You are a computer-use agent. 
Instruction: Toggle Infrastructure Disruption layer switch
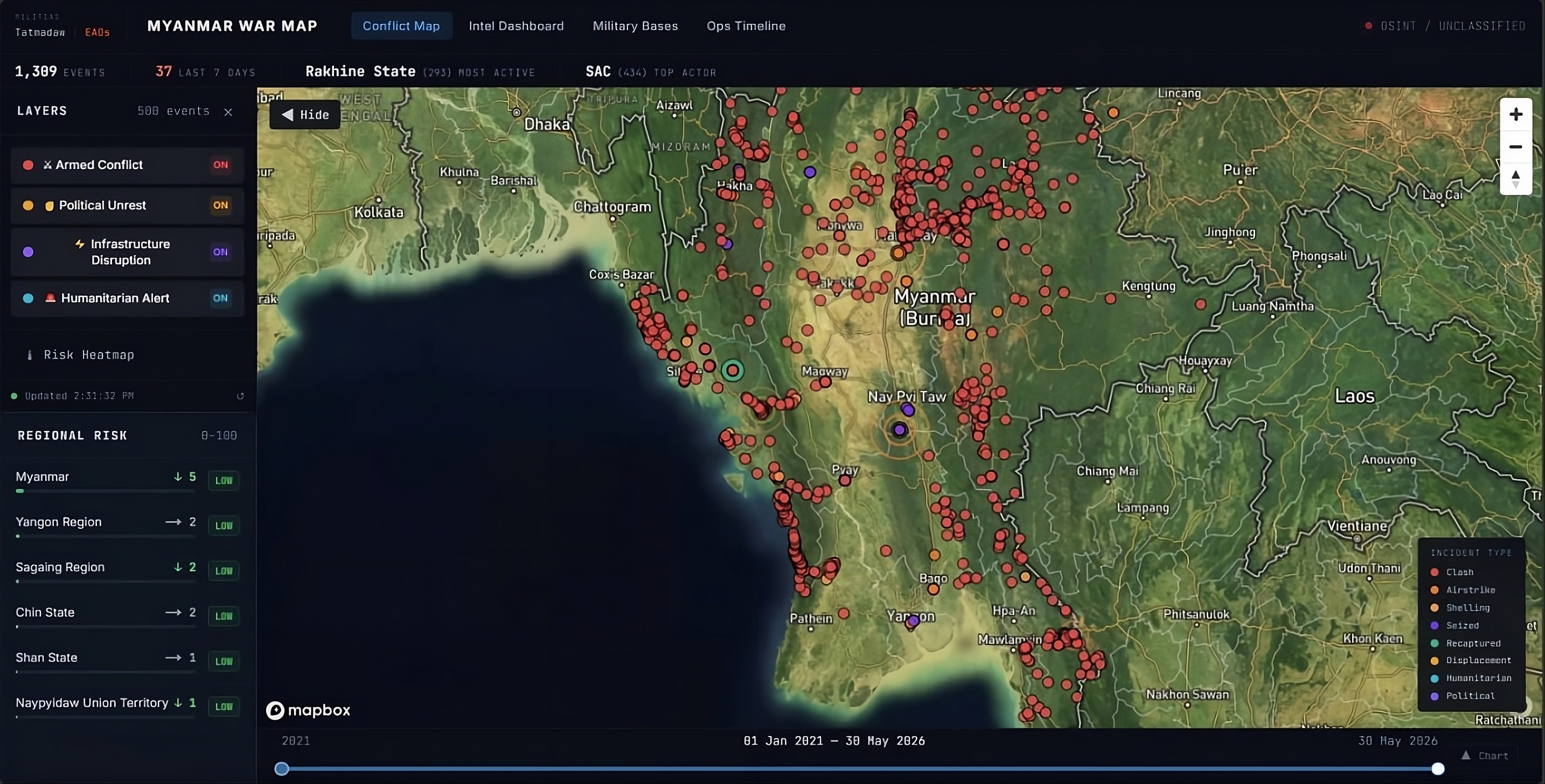220,253
